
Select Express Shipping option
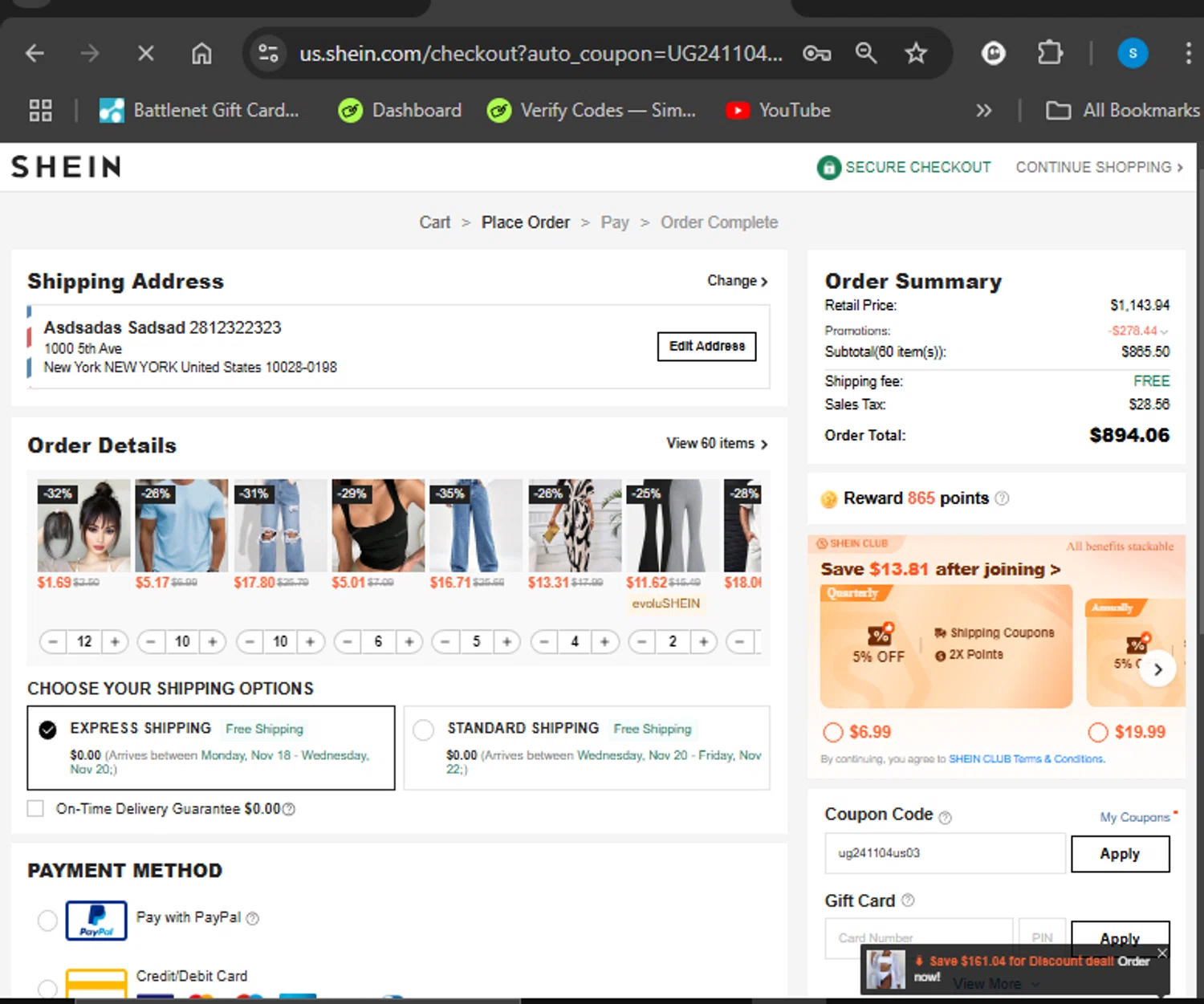pos(211,748)
